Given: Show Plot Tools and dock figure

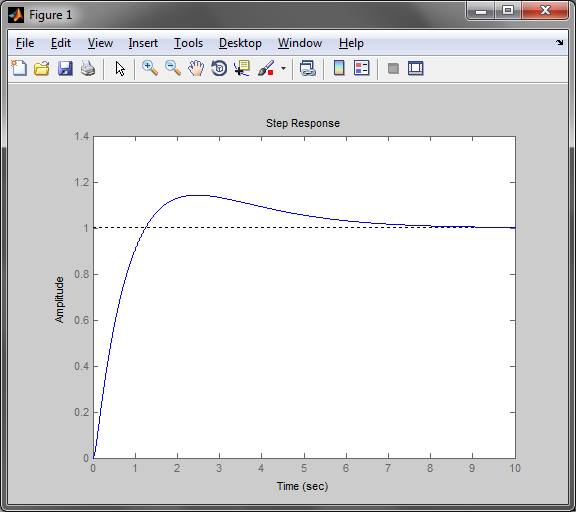Looking at the screenshot, I should tap(416, 68).
